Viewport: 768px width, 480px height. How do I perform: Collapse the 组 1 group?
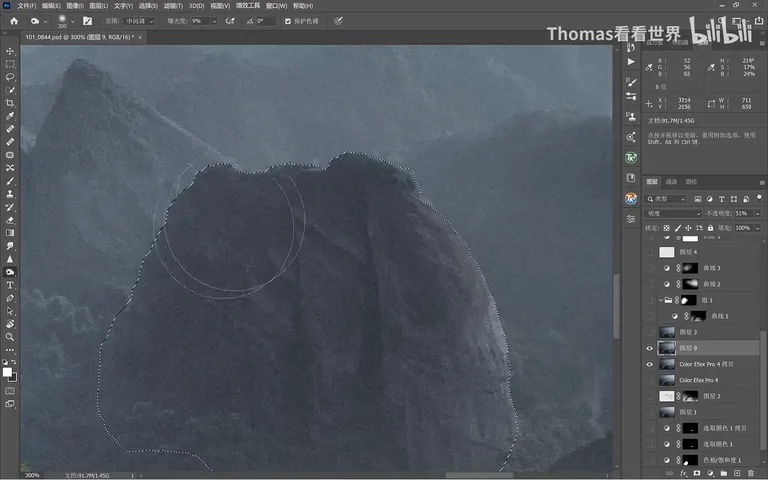coord(660,300)
